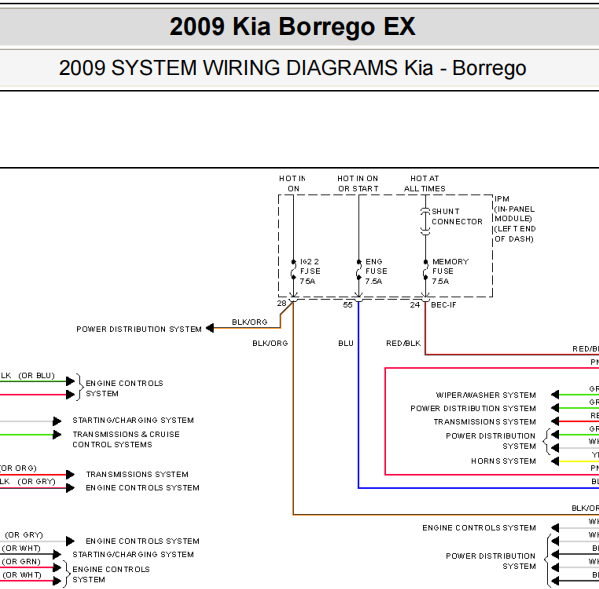Click the "(OR ORG)" wire note

(18, 468)
